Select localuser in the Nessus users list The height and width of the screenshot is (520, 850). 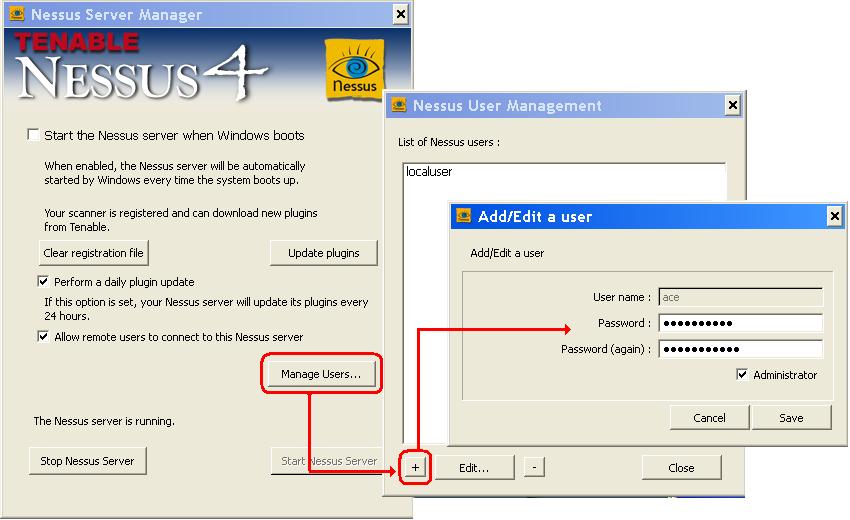[x=430, y=172]
